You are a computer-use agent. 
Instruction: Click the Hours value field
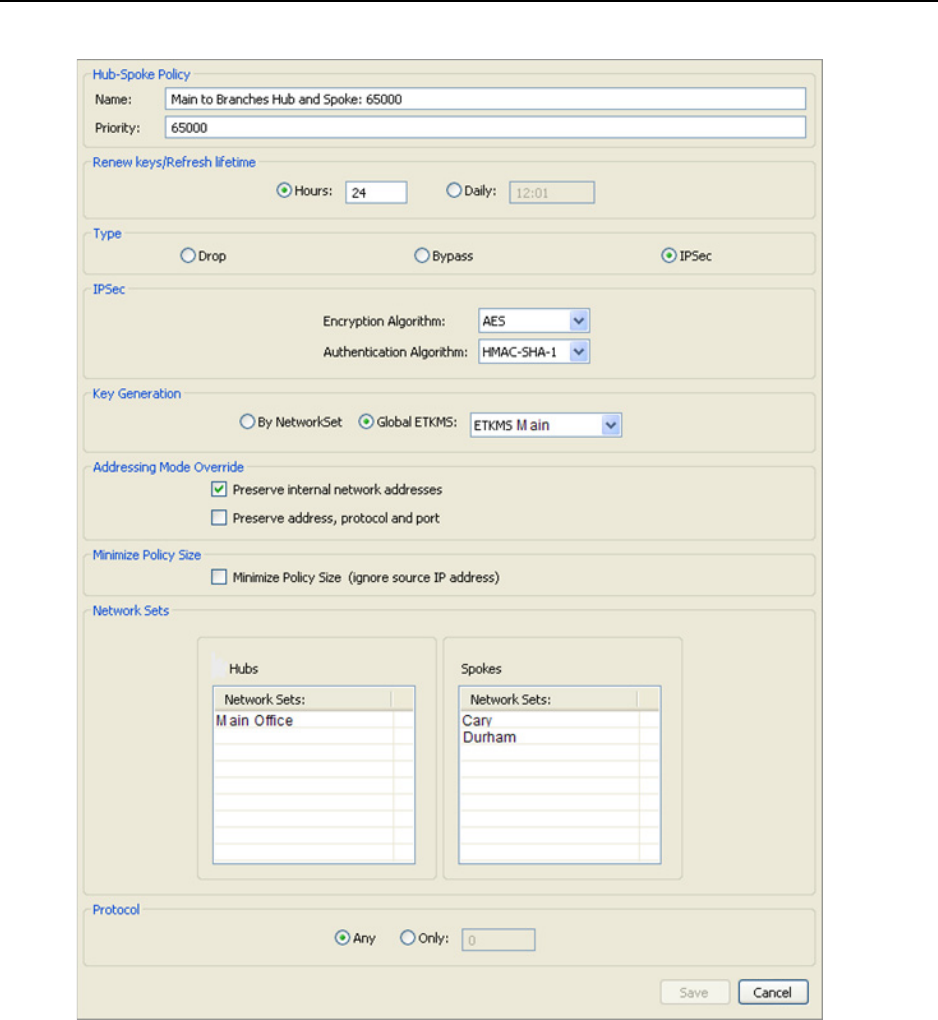376,193
